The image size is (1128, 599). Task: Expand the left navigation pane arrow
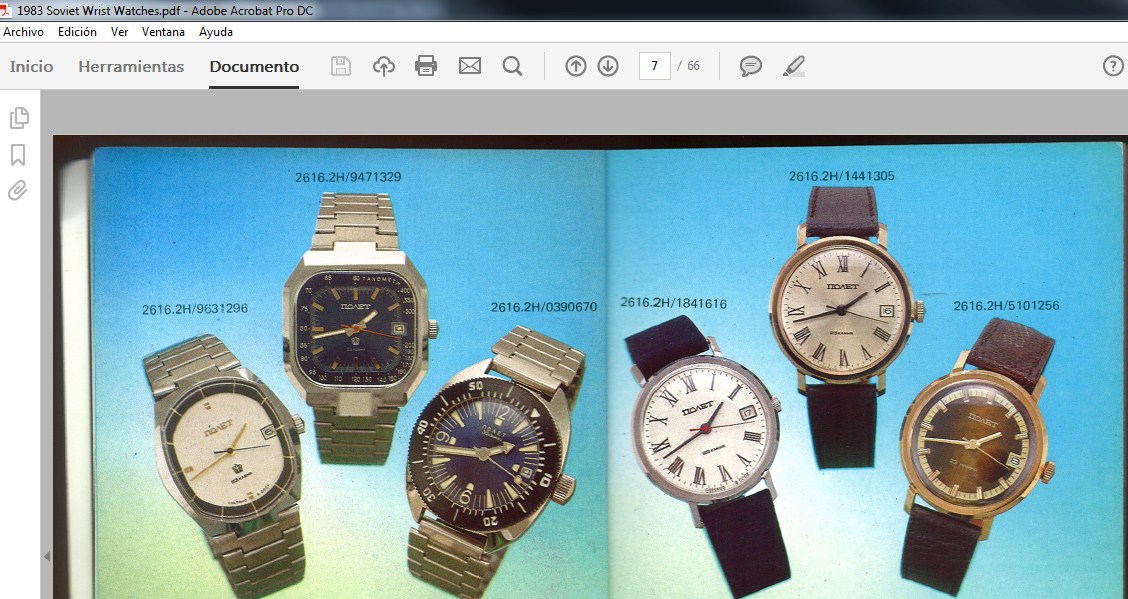[47, 556]
